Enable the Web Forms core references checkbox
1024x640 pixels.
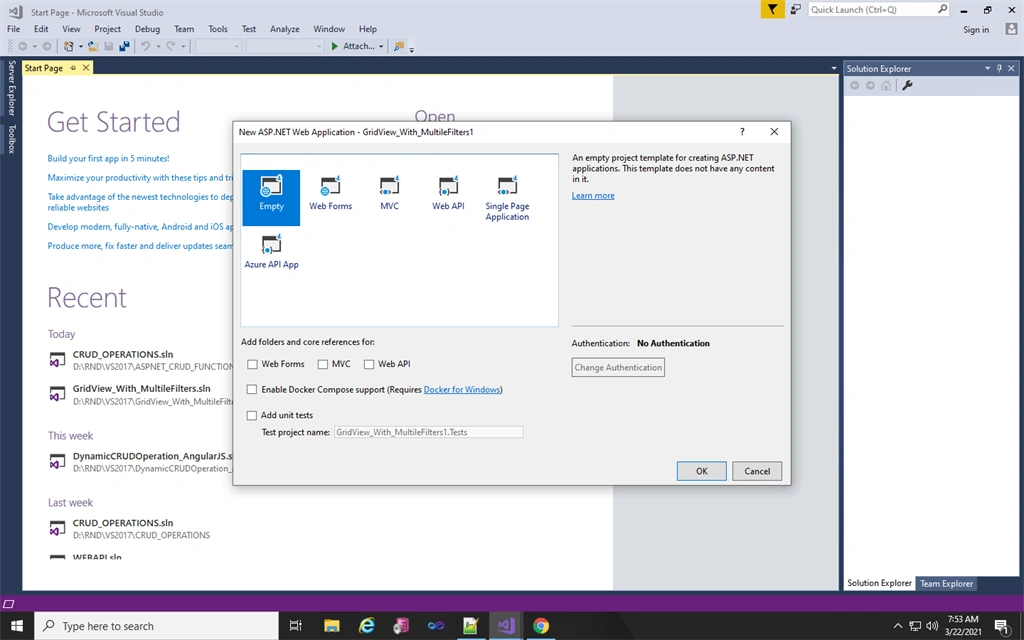[x=252, y=364]
